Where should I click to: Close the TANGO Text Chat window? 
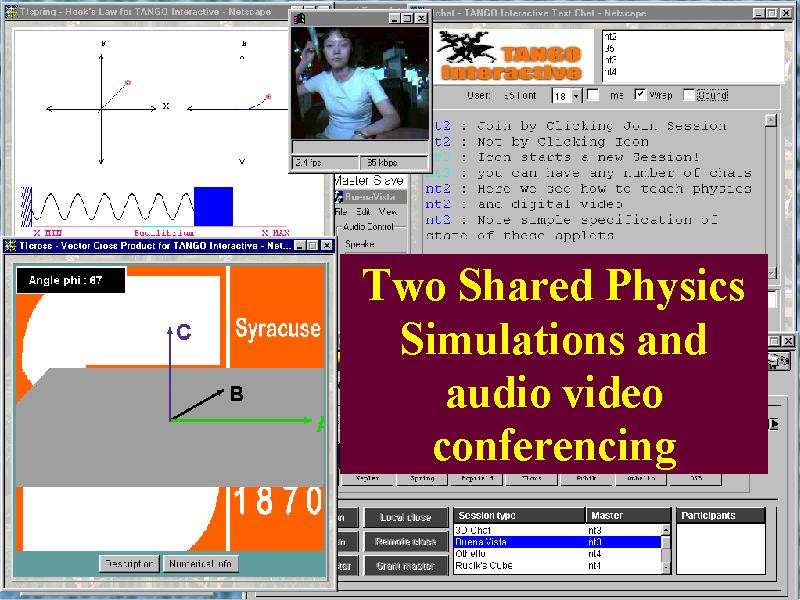coord(786,13)
